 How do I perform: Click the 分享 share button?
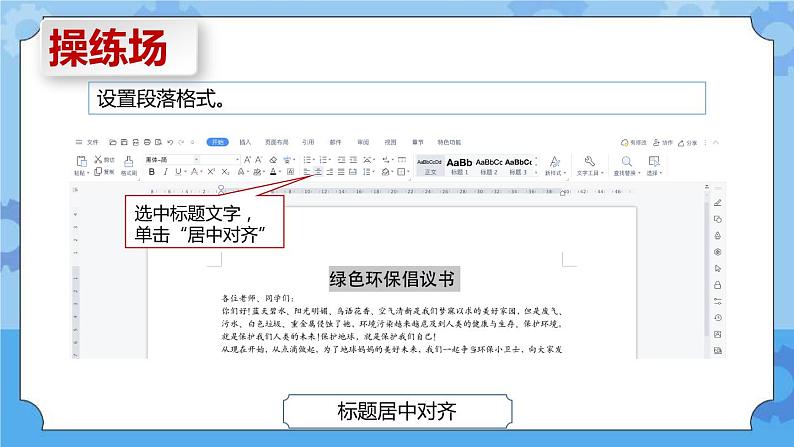point(688,143)
